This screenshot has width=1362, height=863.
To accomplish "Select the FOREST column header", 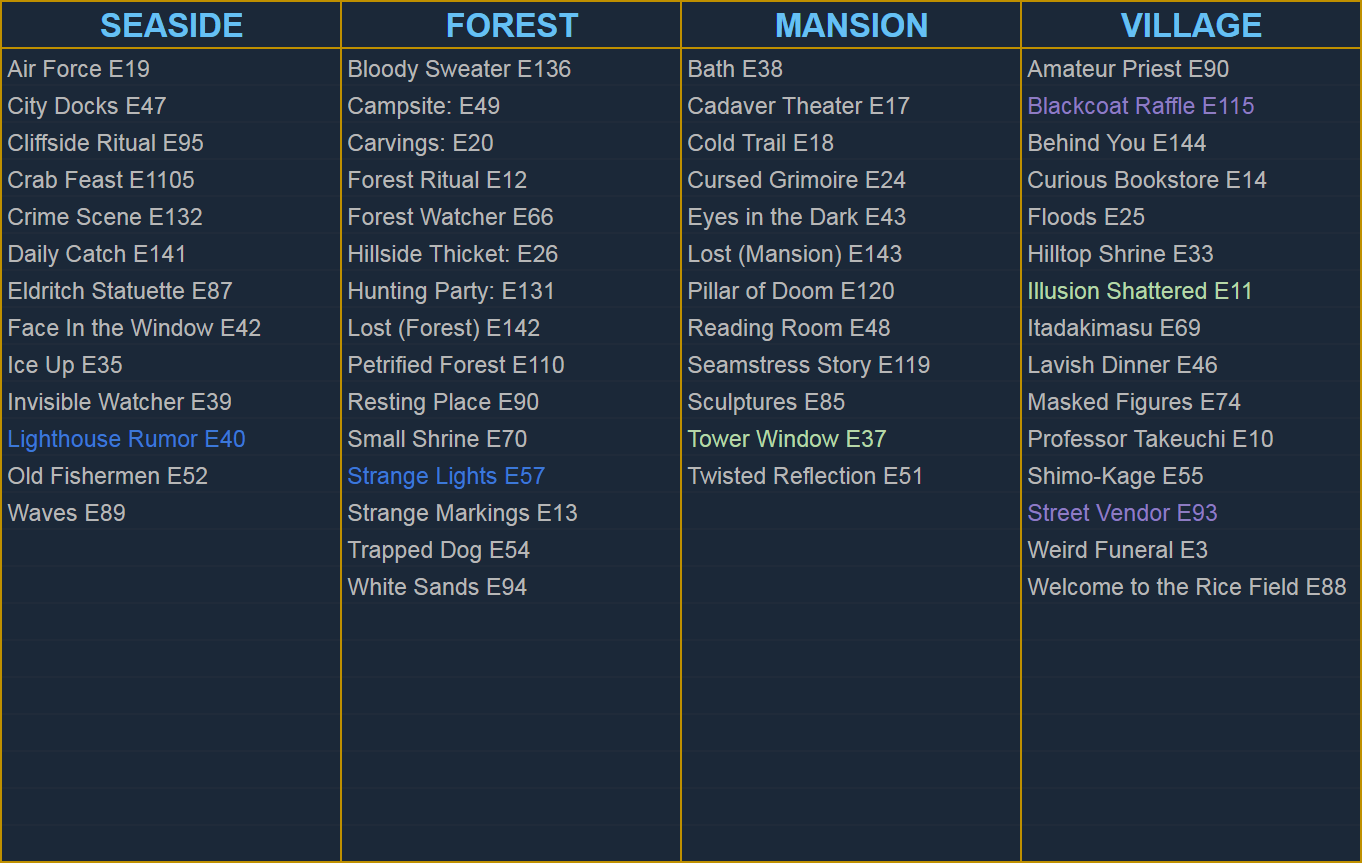I will point(511,25).
